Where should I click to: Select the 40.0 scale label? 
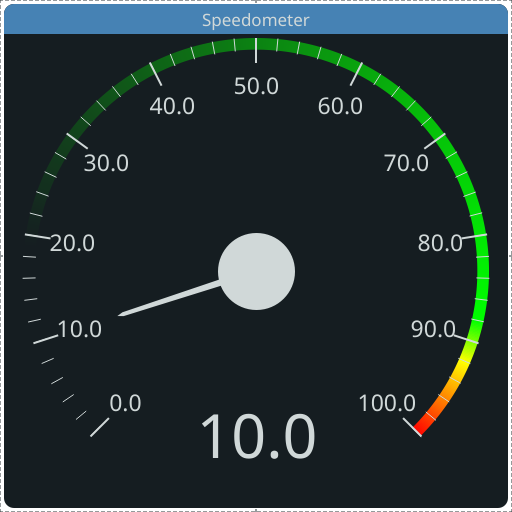tap(172, 107)
